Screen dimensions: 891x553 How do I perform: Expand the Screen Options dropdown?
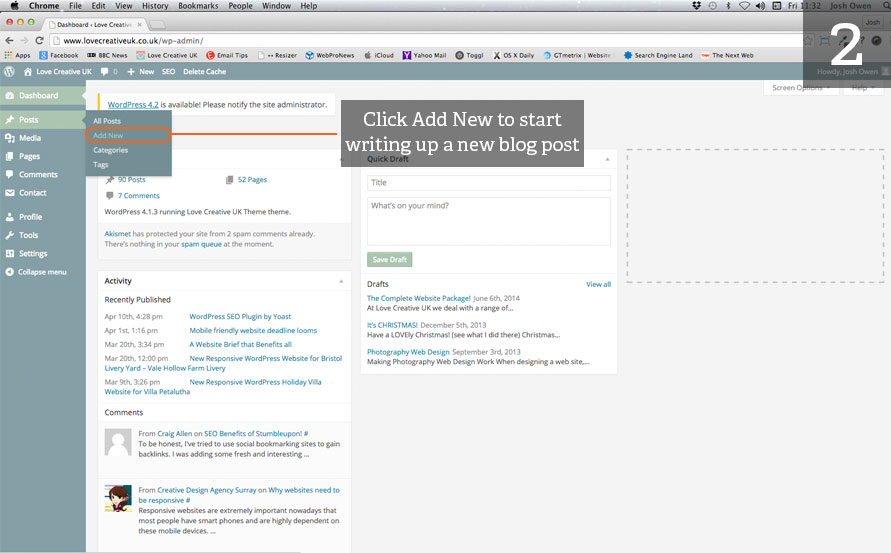click(x=800, y=88)
